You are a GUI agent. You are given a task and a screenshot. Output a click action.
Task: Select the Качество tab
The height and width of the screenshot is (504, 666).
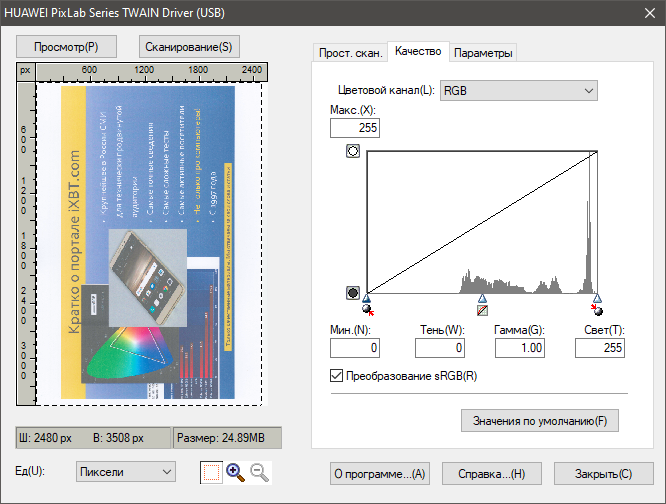click(x=418, y=51)
